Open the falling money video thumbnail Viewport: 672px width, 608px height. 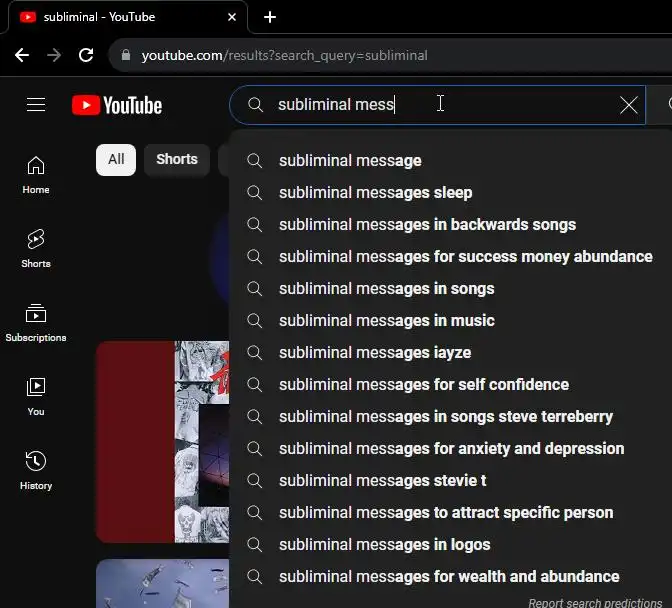tap(163, 584)
